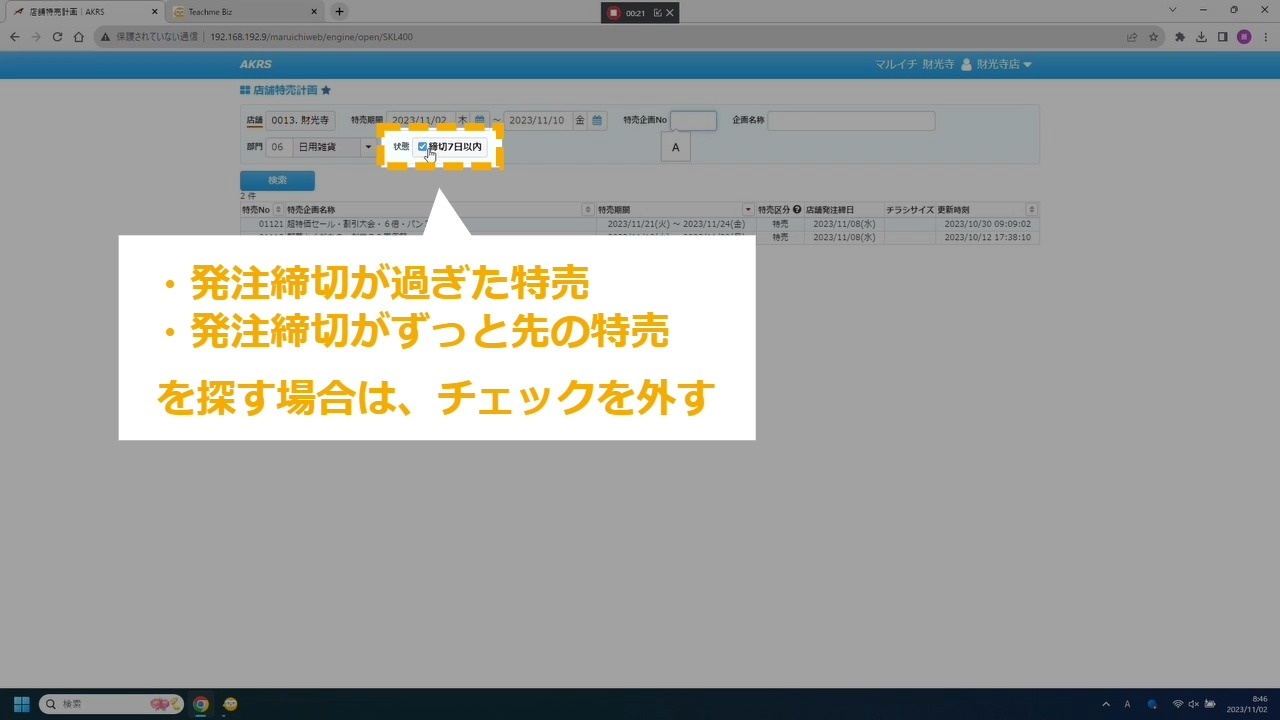Open the 特売期間 column filter dropdown

pos(748,210)
